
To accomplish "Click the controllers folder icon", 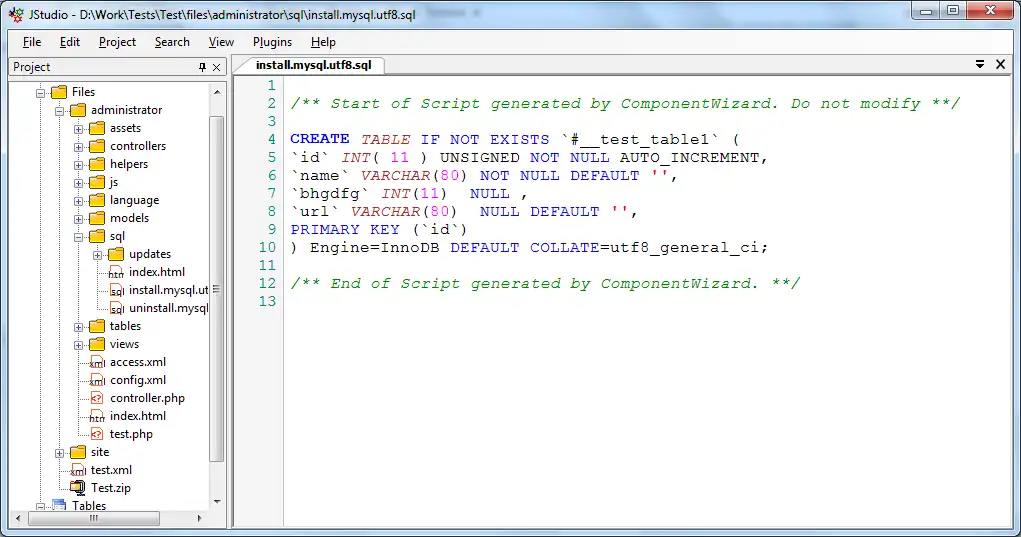I will (x=97, y=146).
